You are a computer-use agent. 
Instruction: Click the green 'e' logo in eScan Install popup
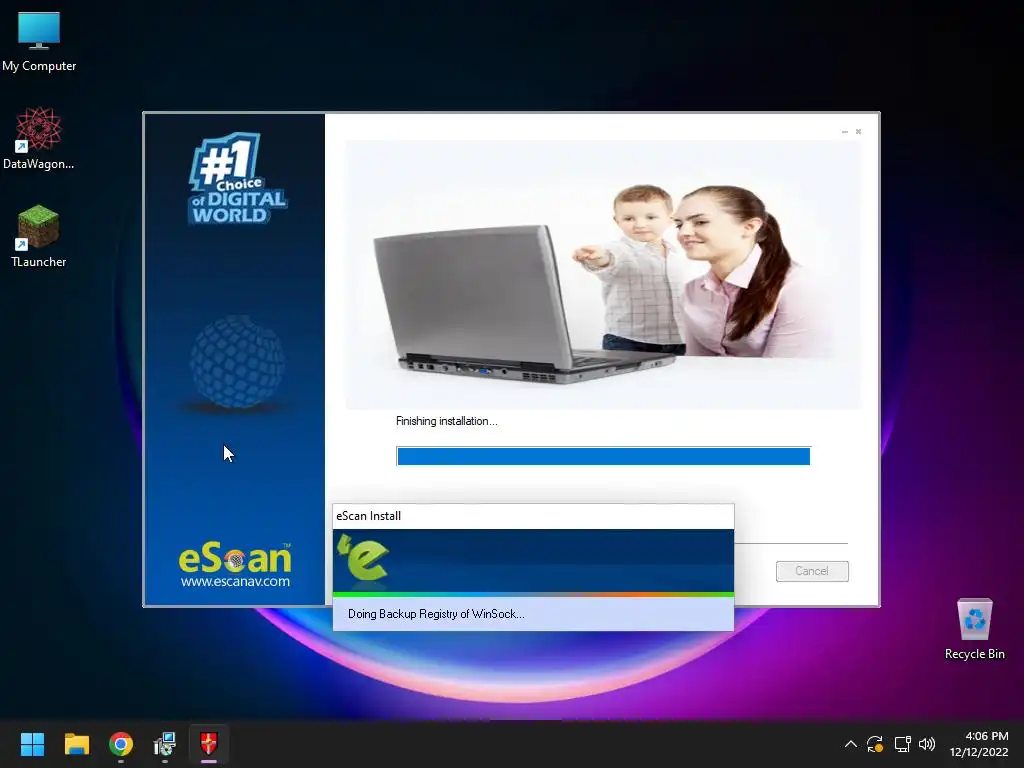tap(363, 557)
